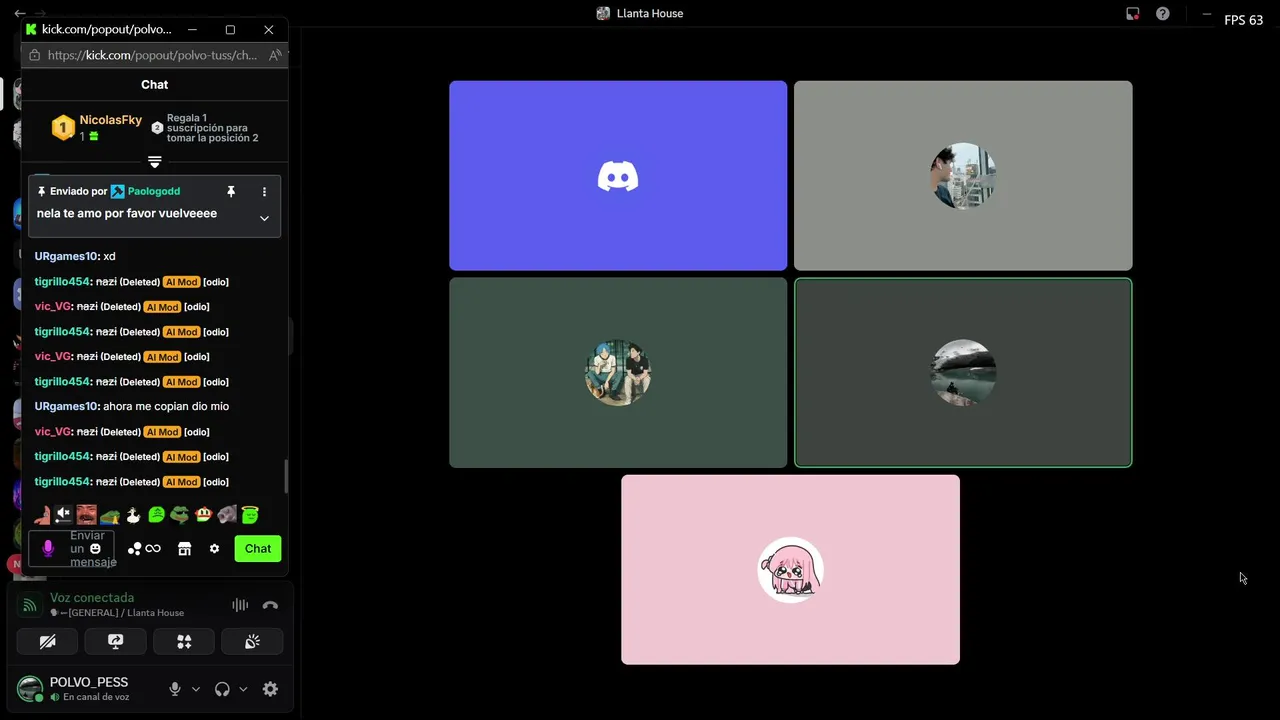Select the green-outlined speaking user tile
This screenshot has width=1280, height=720.
963,372
